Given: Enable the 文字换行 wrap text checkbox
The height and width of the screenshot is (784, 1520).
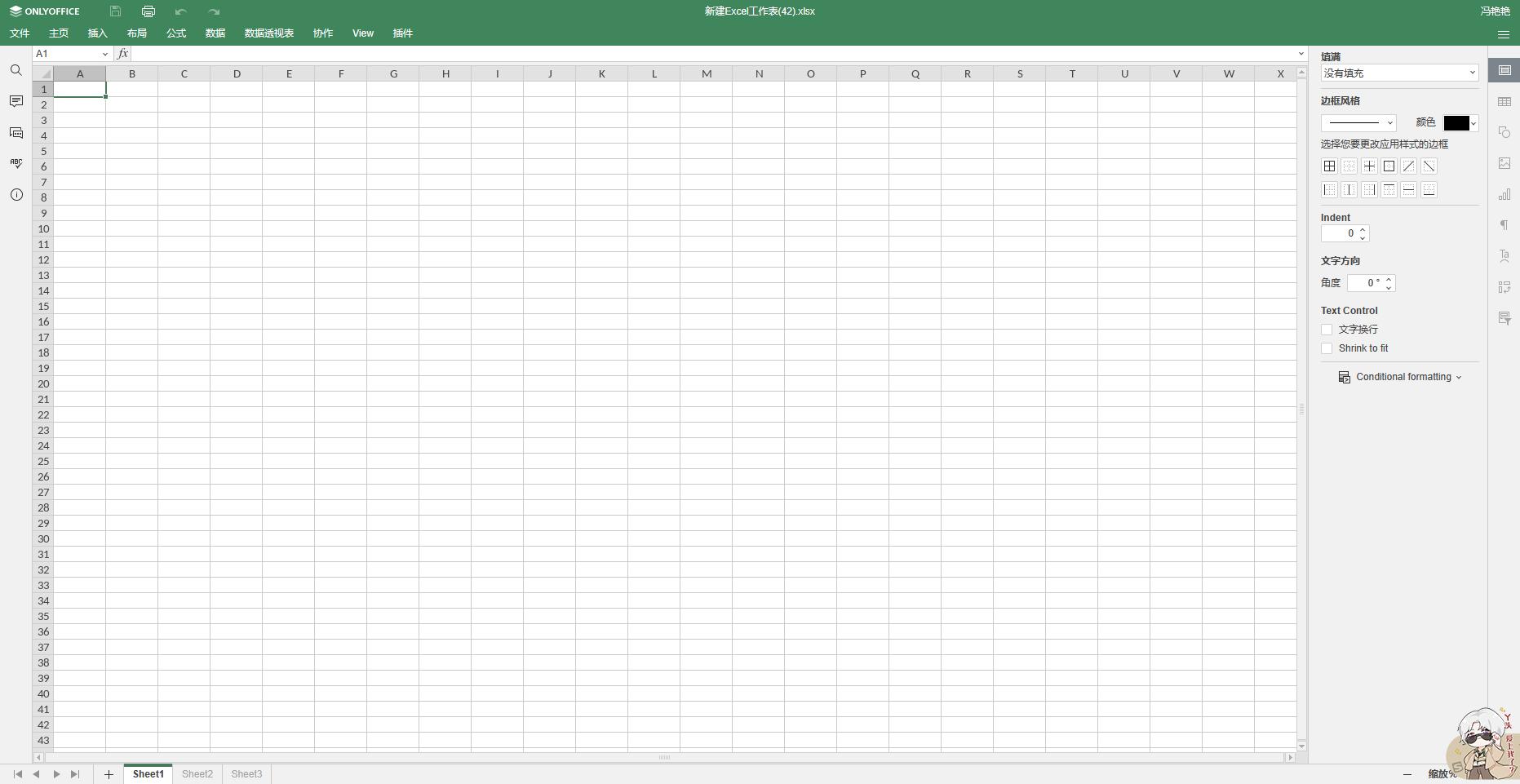Looking at the screenshot, I should click(1327, 330).
